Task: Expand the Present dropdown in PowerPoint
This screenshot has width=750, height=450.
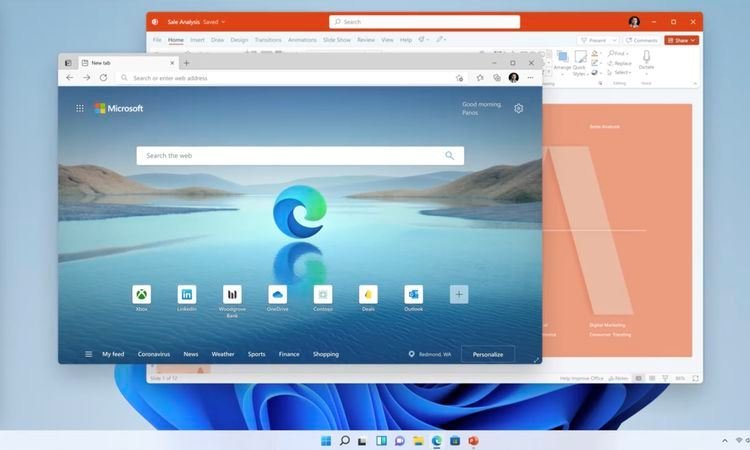Action: tap(613, 40)
